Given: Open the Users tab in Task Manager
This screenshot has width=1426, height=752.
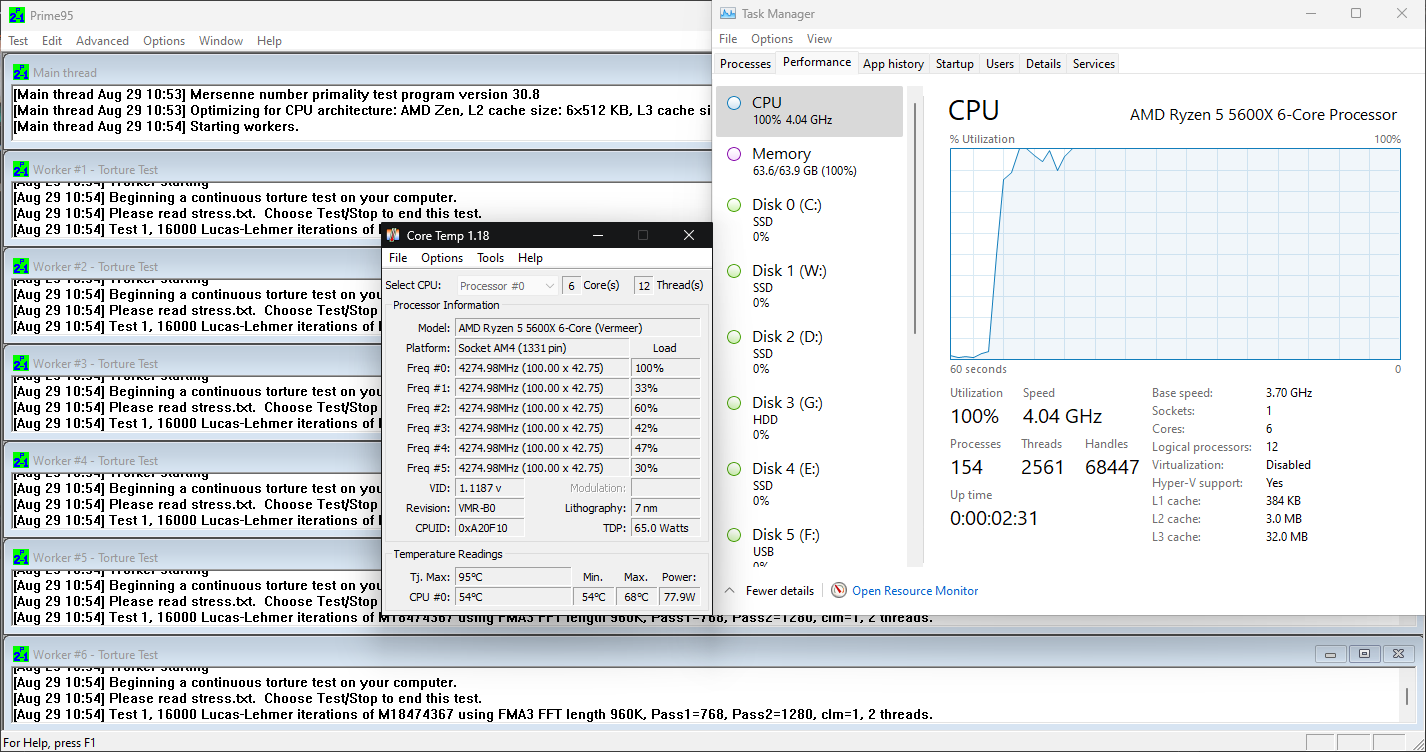Looking at the screenshot, I should 1000,64.
